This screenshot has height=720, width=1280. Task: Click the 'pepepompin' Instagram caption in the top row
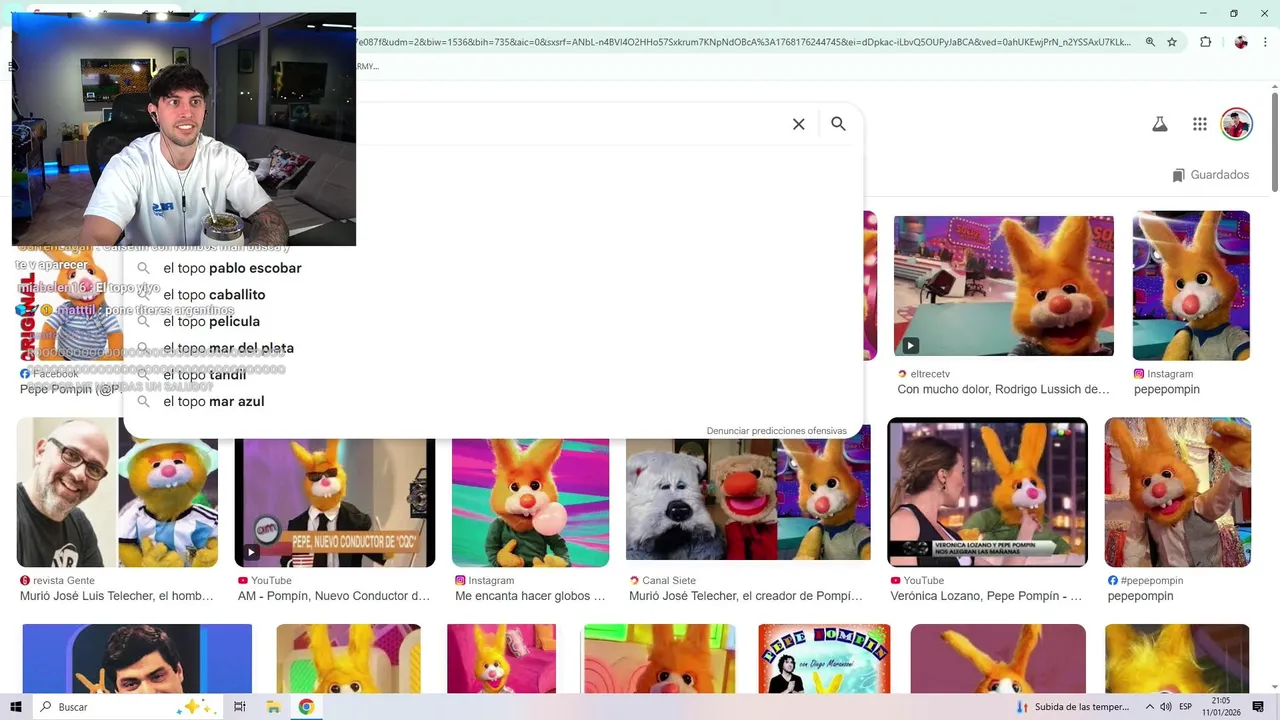(1166, 389)
